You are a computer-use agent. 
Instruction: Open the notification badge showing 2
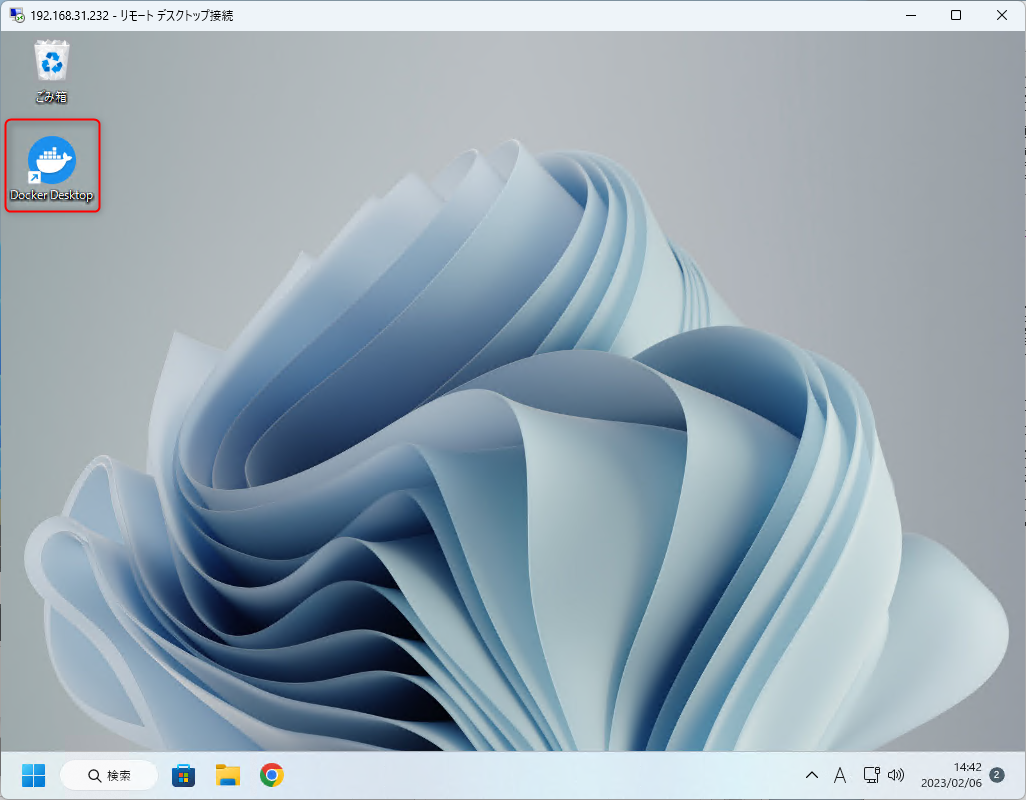997,775
